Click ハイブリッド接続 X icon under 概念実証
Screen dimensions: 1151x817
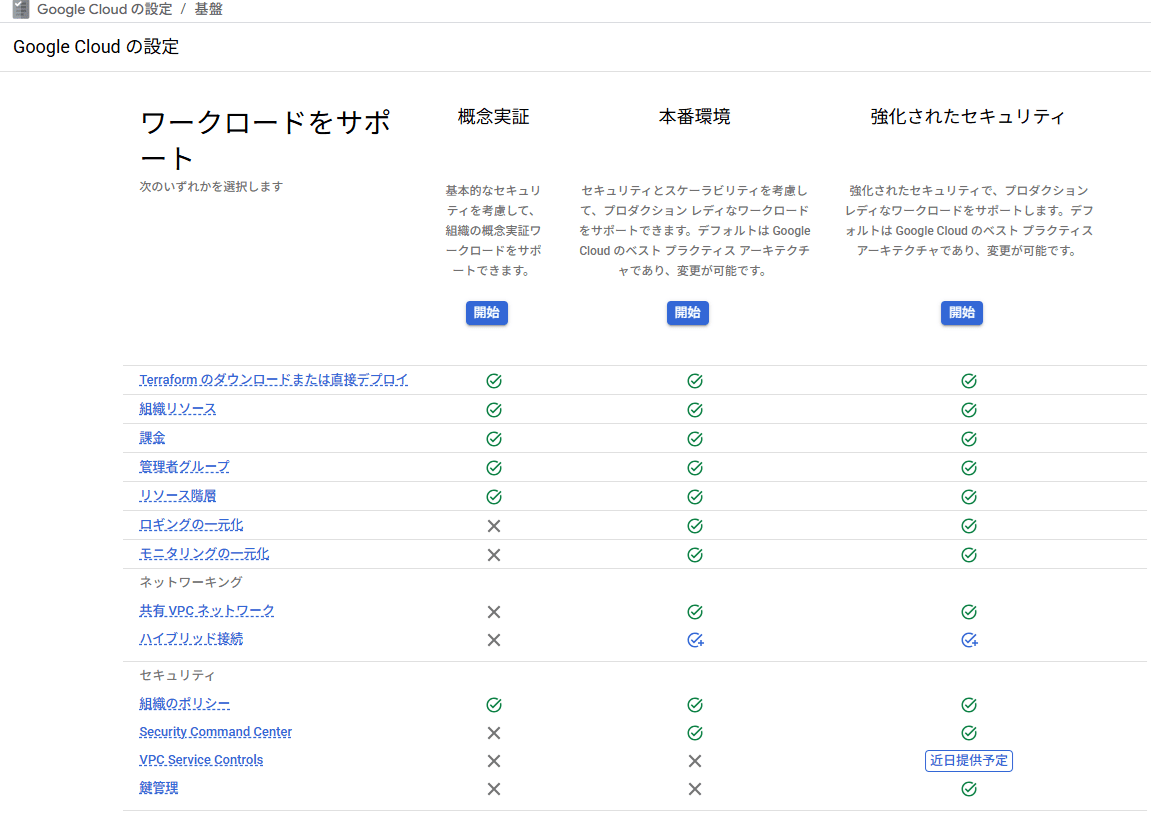click(x=494, y=640)
